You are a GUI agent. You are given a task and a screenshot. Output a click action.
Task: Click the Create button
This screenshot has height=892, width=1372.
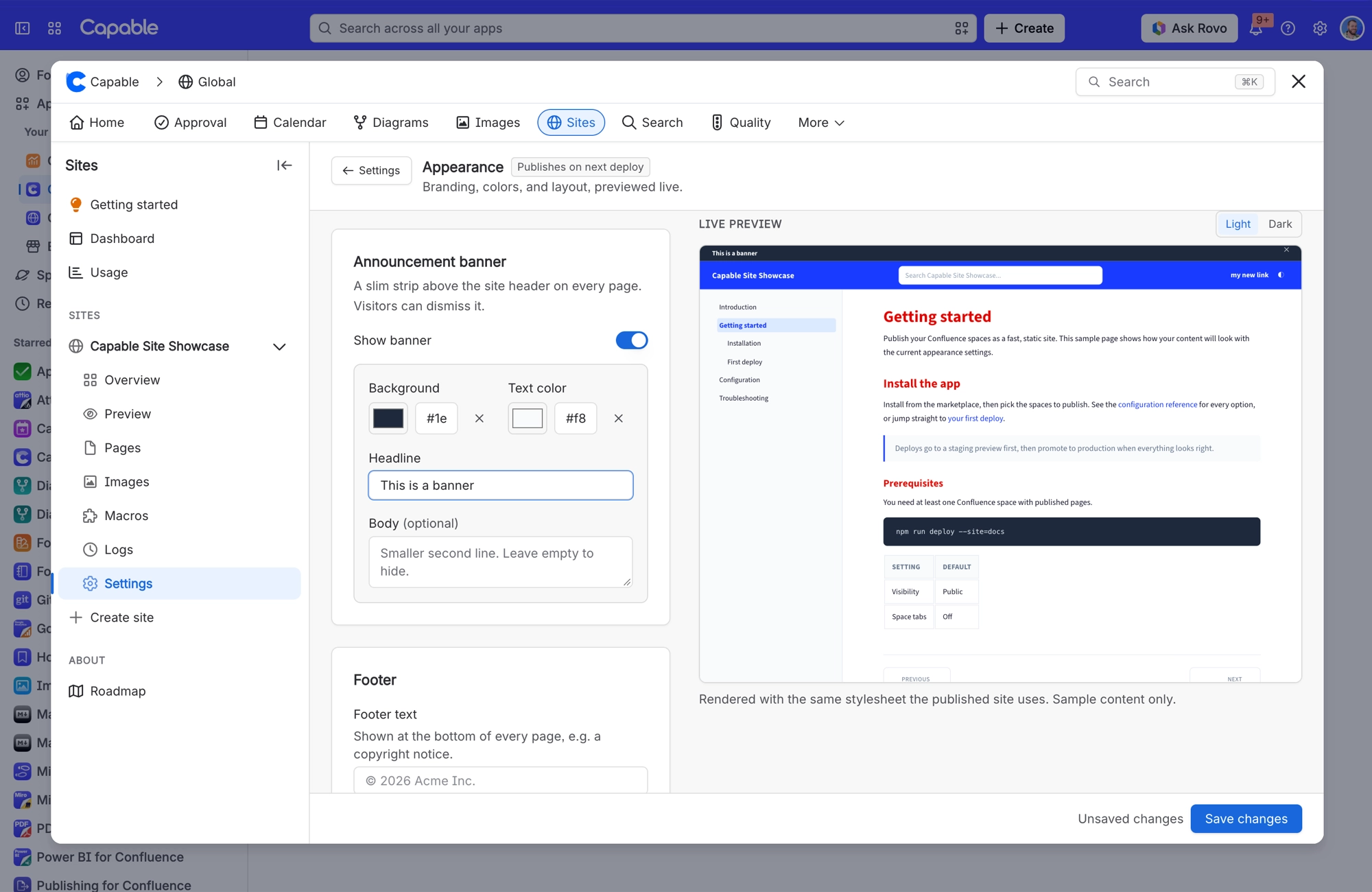[1024, 28]
